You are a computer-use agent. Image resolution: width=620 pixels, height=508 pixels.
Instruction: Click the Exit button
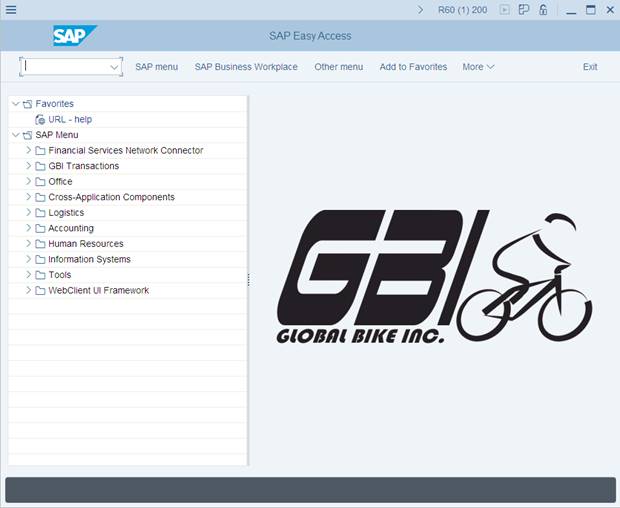590,67
